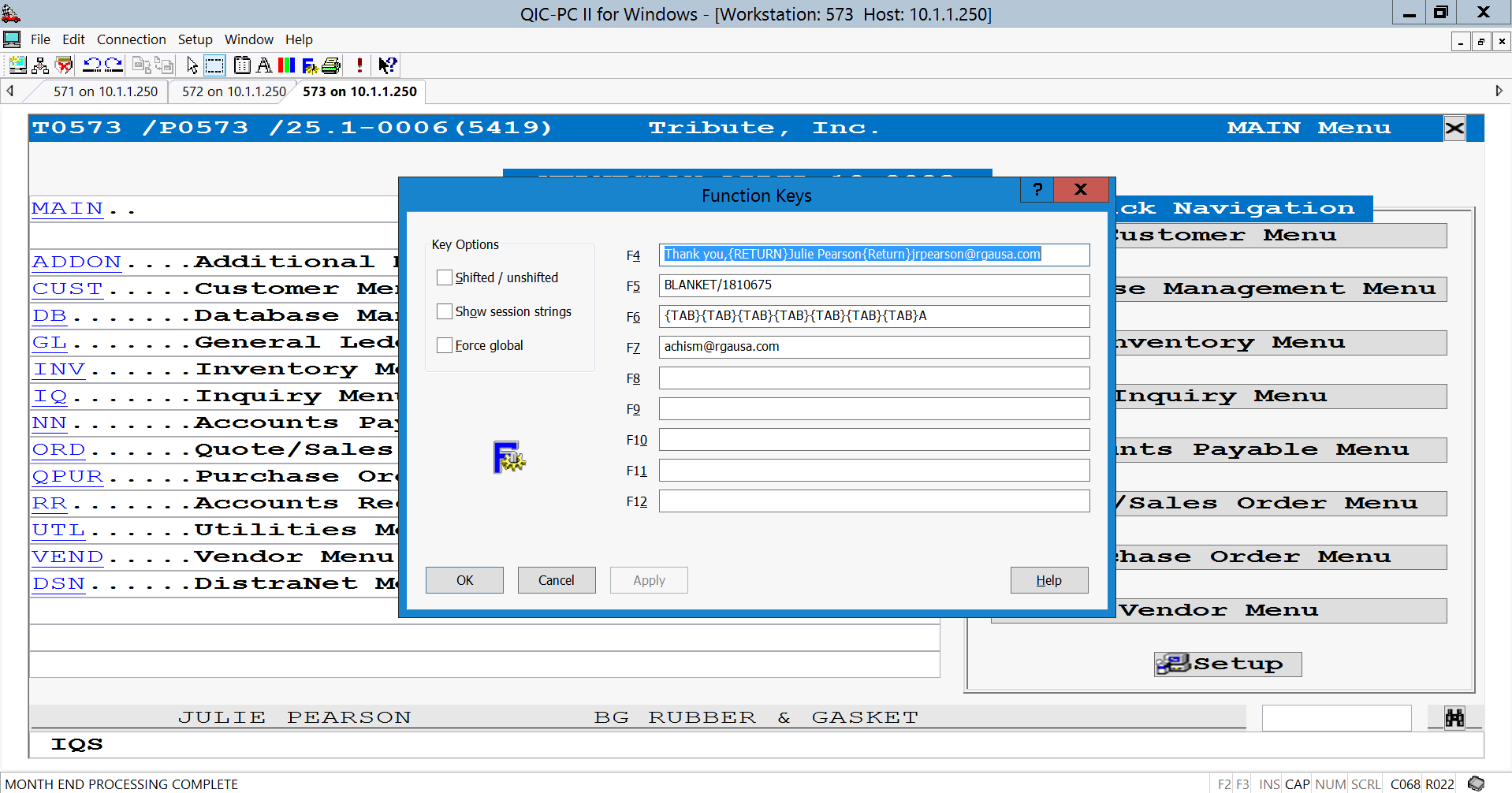This screenshot has width=1512, height=793.
Task: Click the font settings 'A' icon
Action: point(264,65)
